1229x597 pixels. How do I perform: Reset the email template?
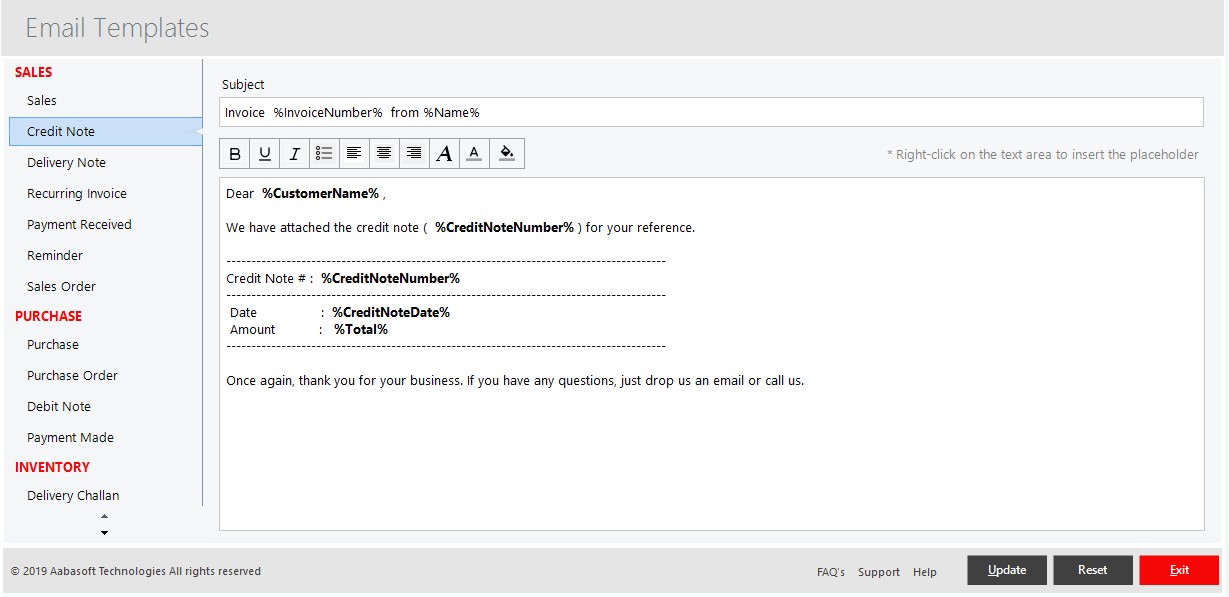1092,569
